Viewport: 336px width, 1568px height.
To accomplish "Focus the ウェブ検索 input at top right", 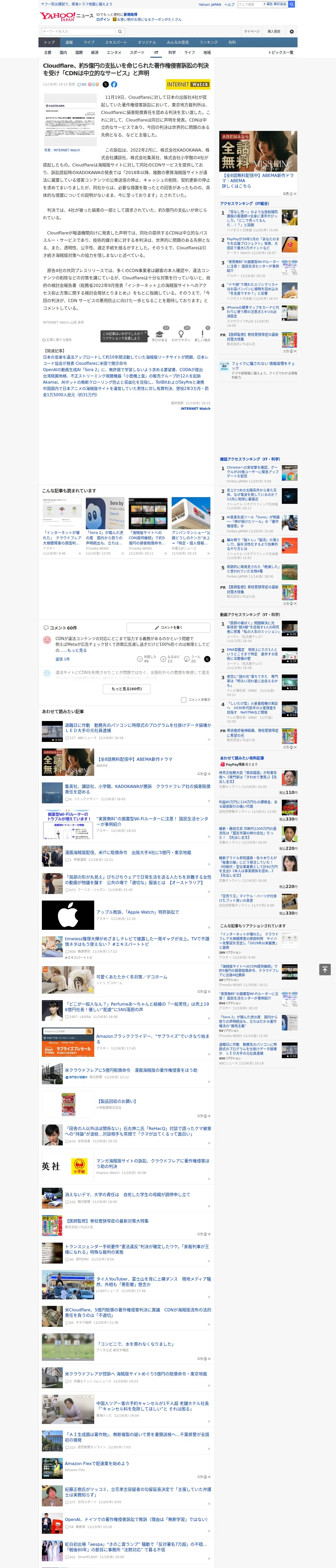I will [250, 4].
